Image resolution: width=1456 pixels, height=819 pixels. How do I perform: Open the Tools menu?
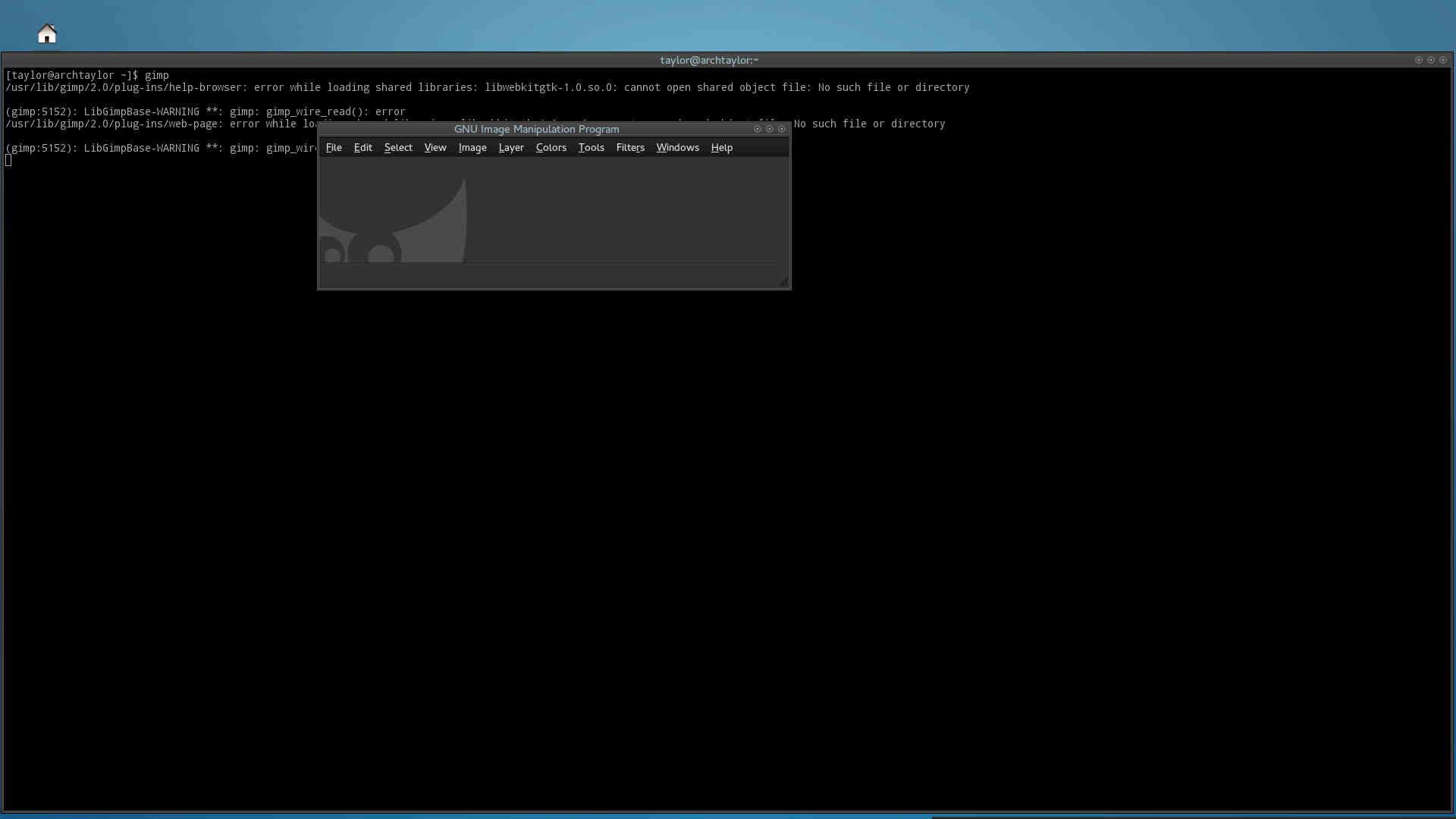591,147
